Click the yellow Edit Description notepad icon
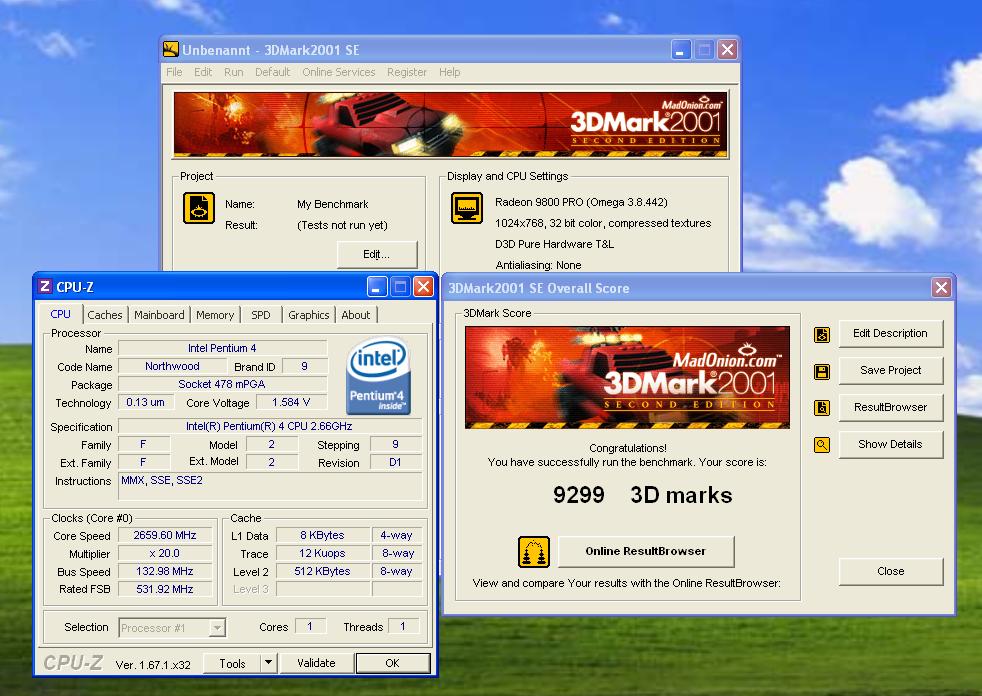This screenshot has width=982, height=696. click(x=821, y=333)
